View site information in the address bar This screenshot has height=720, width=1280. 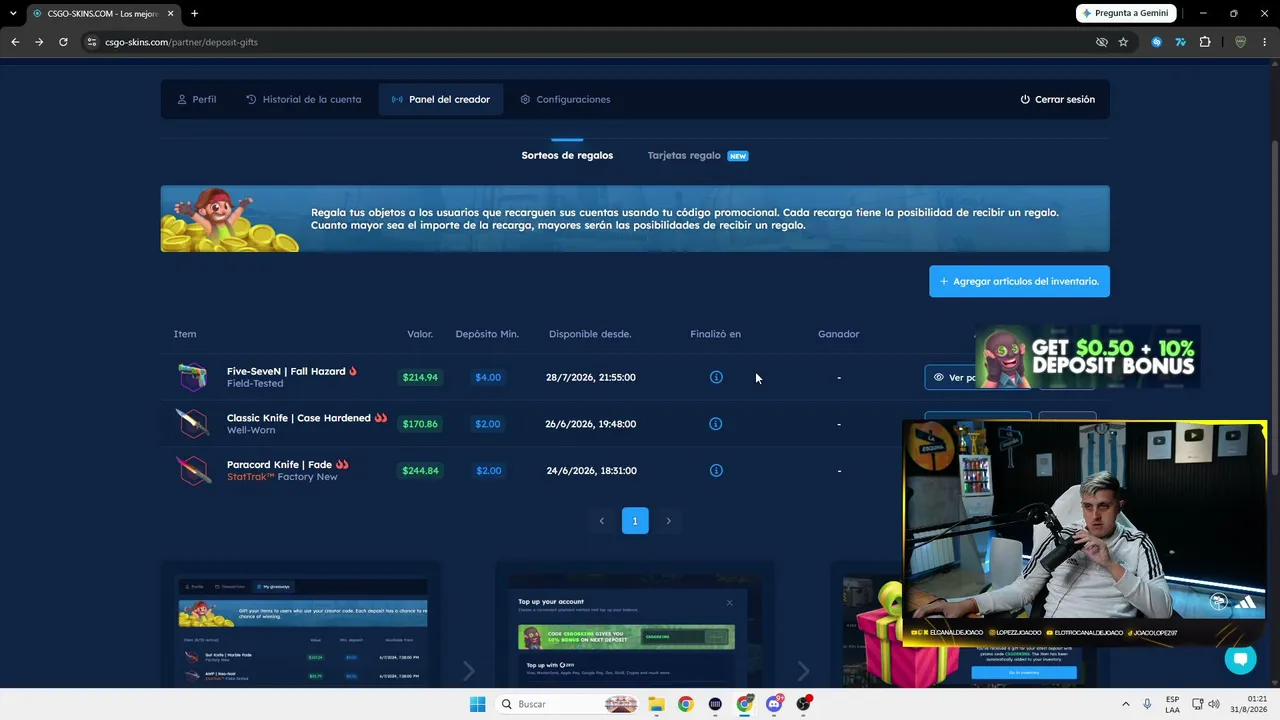click(x=91, y=42)
